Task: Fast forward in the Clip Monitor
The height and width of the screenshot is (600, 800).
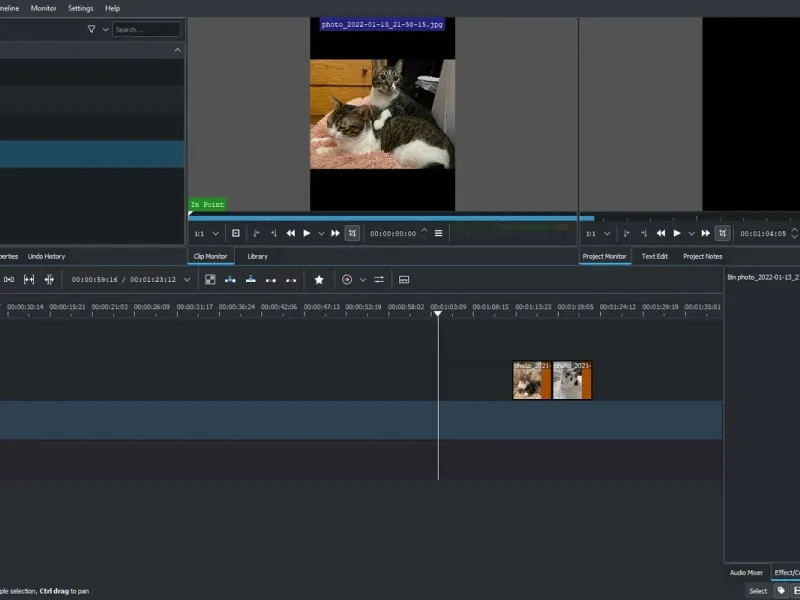Action: [x=336, y=233]
